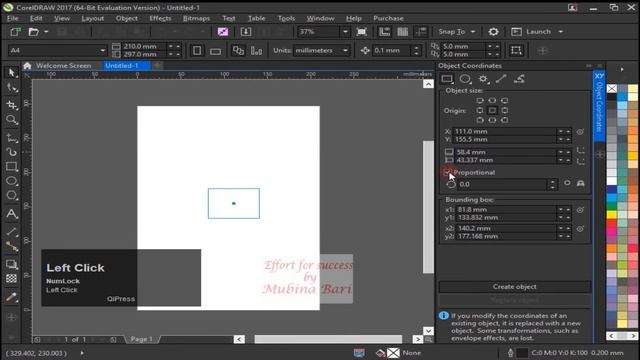Expand the color palette flyout arrow
The image size is (640, 360).
click(622, 69)
